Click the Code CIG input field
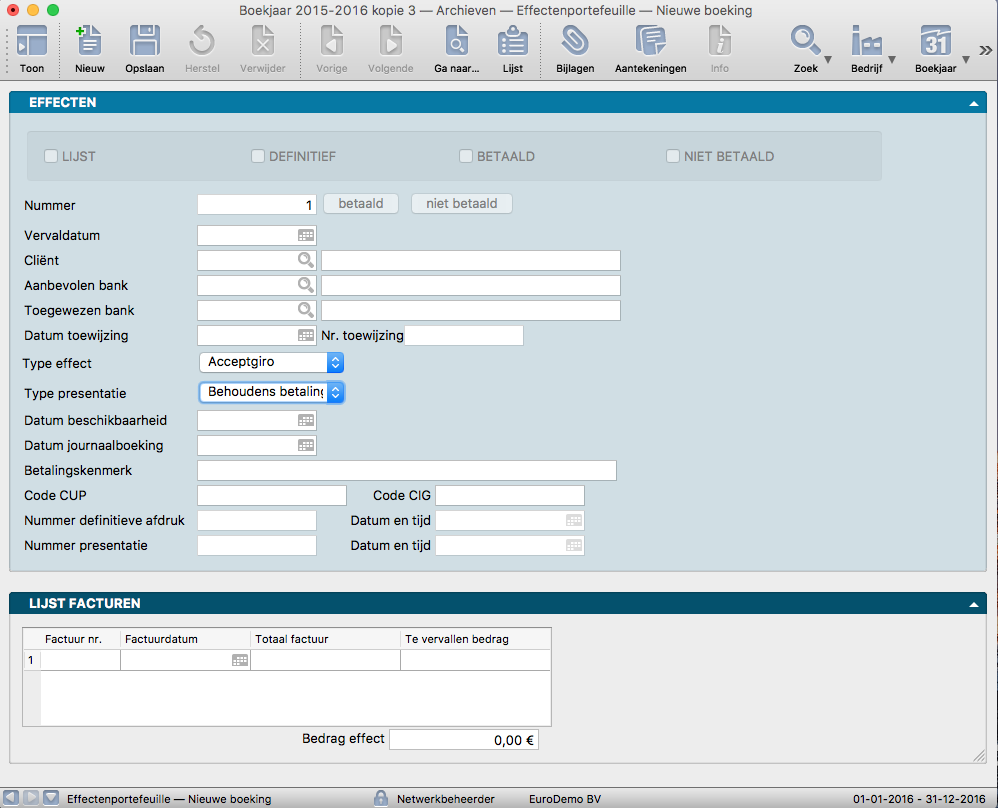 pos(510,495)
